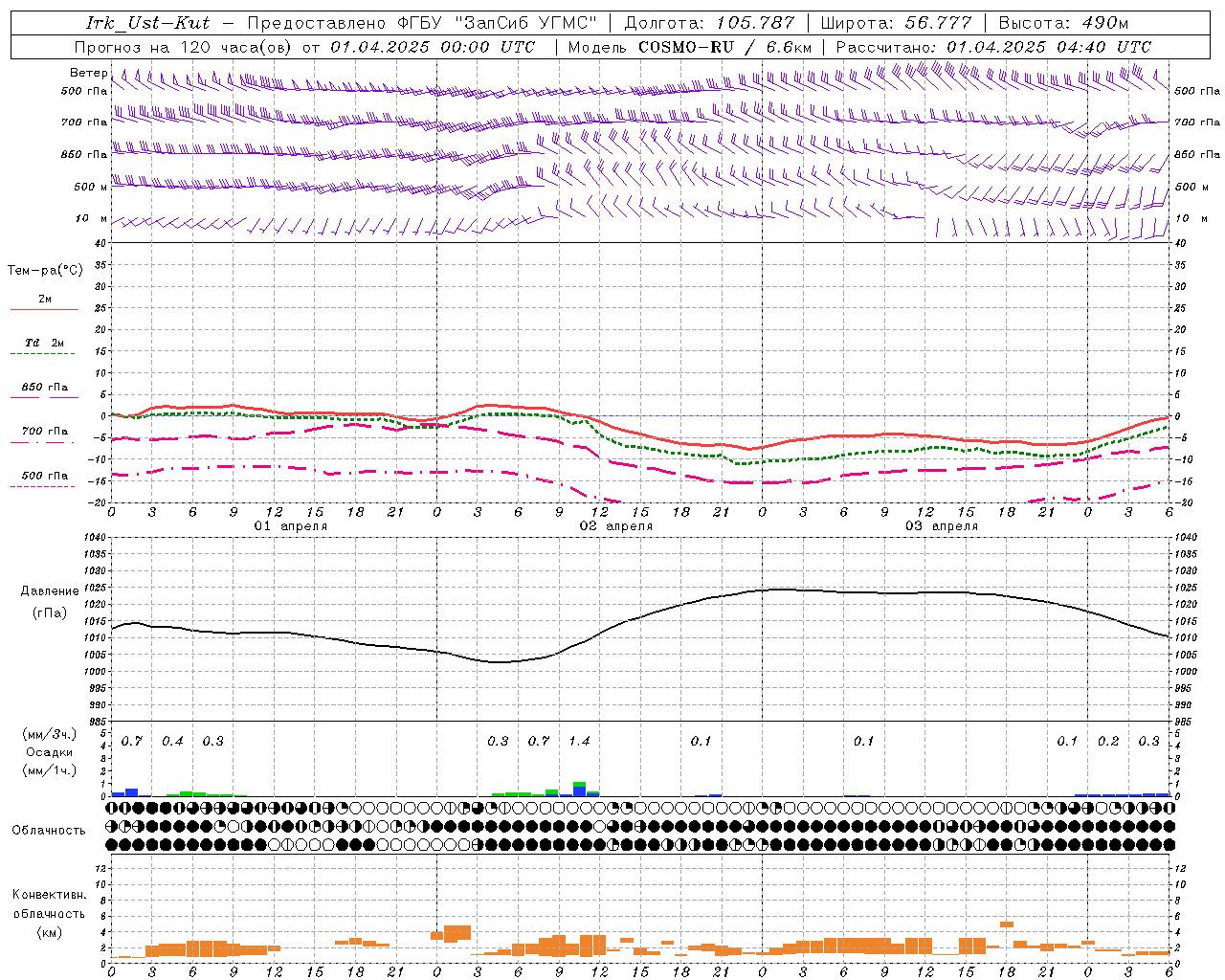Viewport: 1225px width, 980px height.
Task: Click the left 700 гПа wind level label
Action: click(x=84, y=122)
